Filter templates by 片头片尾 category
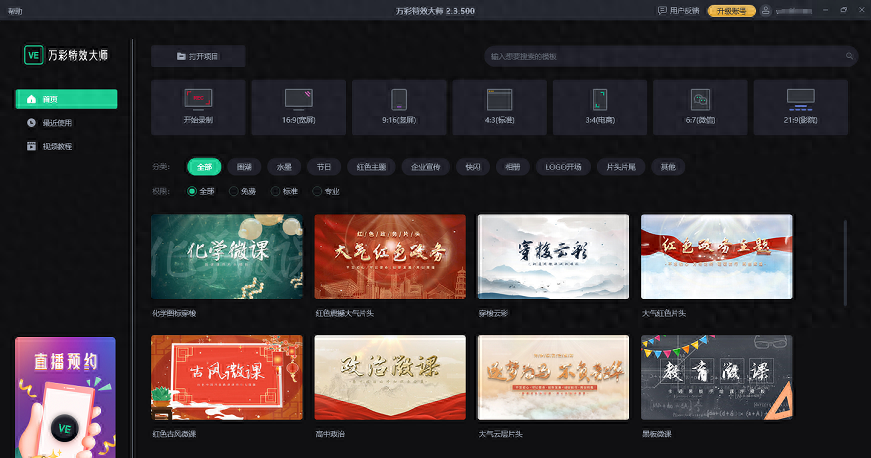 pyautogui.click(x=621, y=167)
